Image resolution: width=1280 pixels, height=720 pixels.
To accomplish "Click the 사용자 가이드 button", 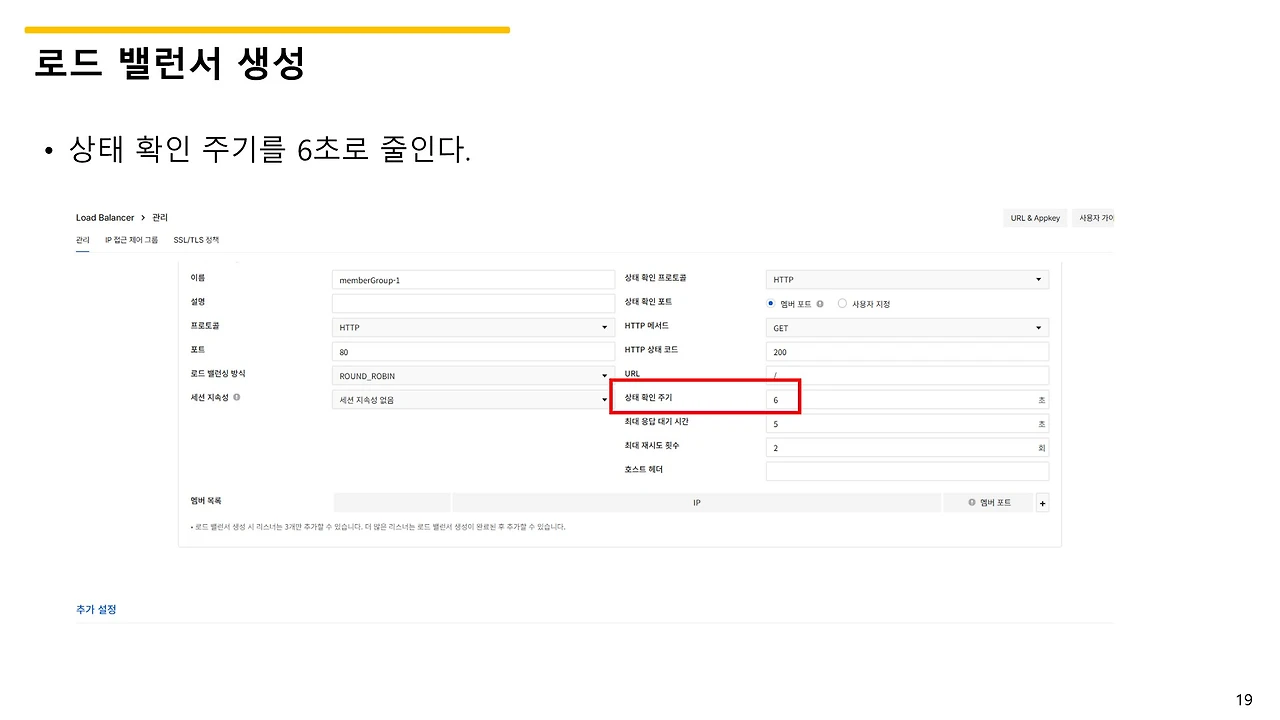I will pos(1093,218).
